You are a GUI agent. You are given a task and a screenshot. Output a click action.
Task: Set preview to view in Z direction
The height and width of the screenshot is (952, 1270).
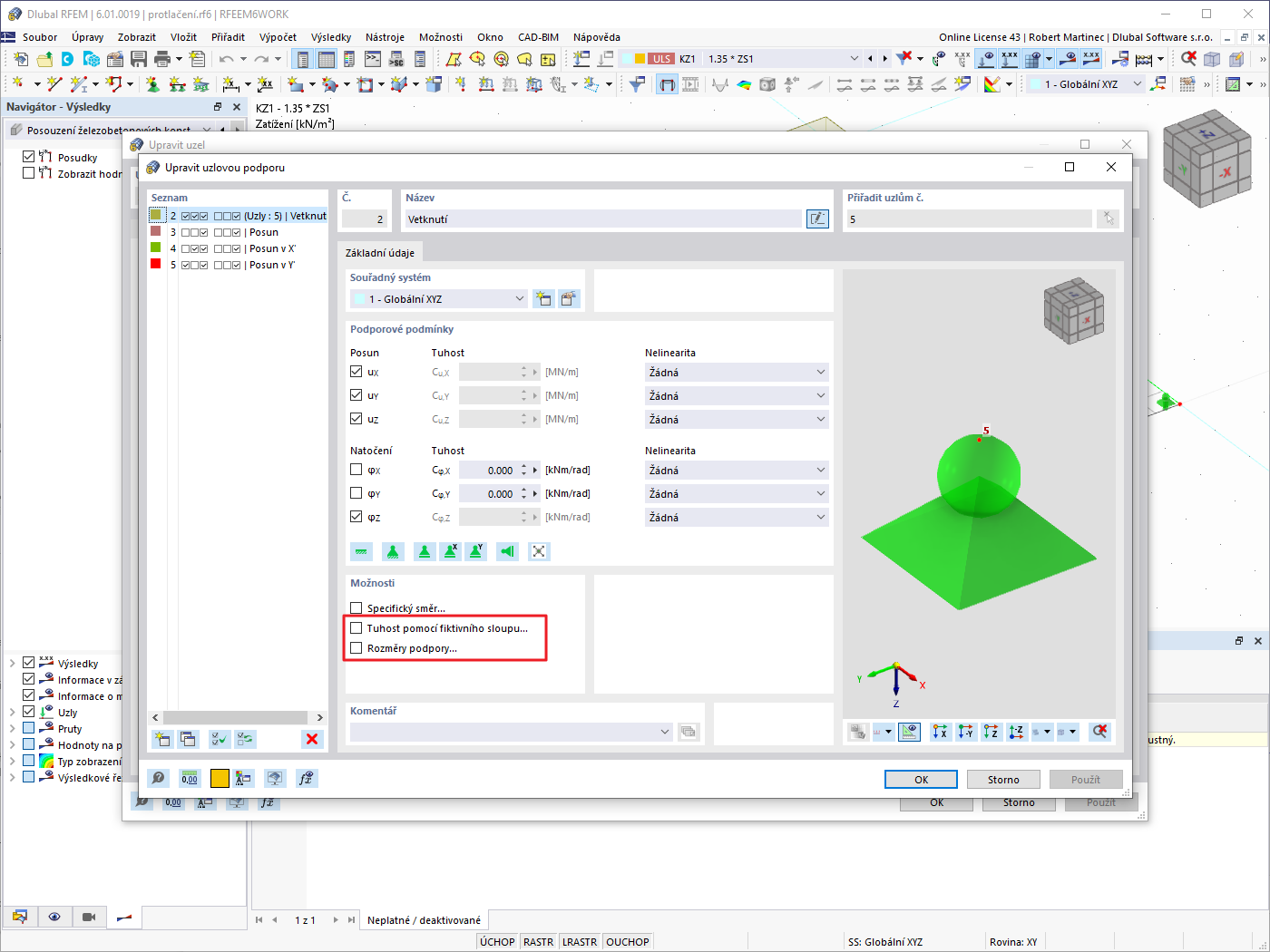click(x=991, y=732)
